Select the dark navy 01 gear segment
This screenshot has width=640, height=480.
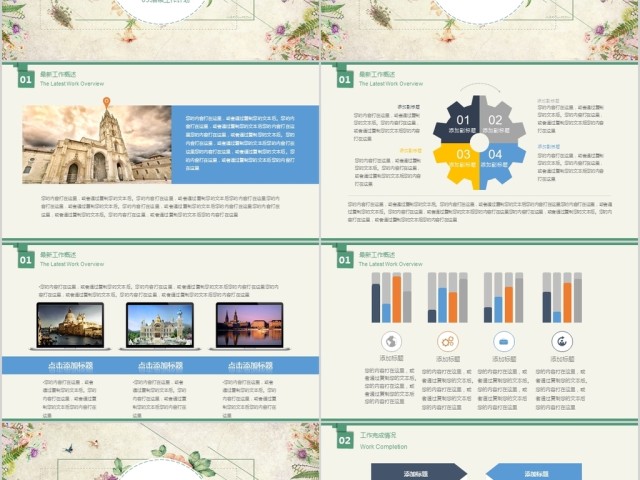pos(456,119)
